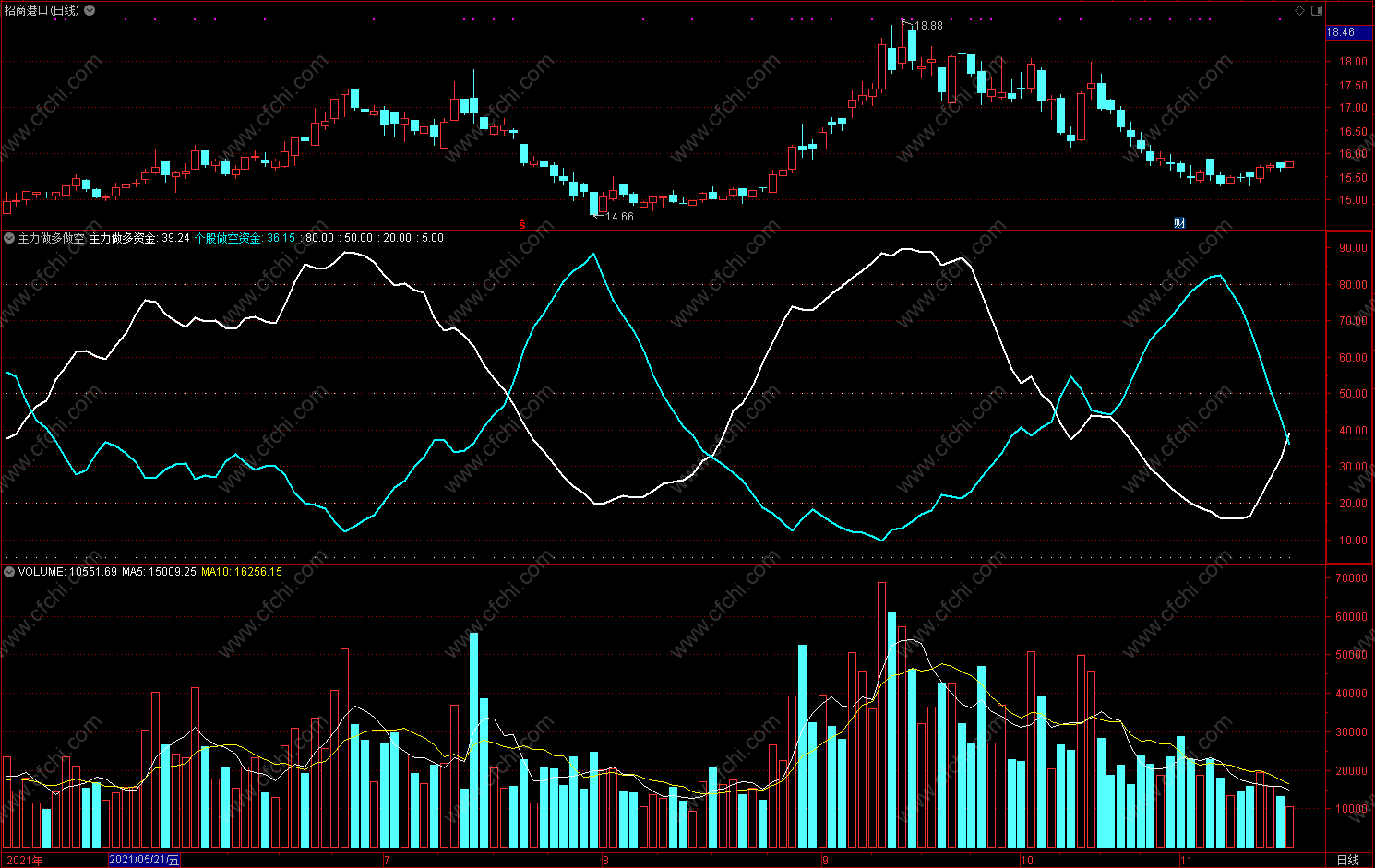Expand dropdown arrow next to 招商港口(日线)
Viewport: 1375px width, 868px height.
coord(90,10)
